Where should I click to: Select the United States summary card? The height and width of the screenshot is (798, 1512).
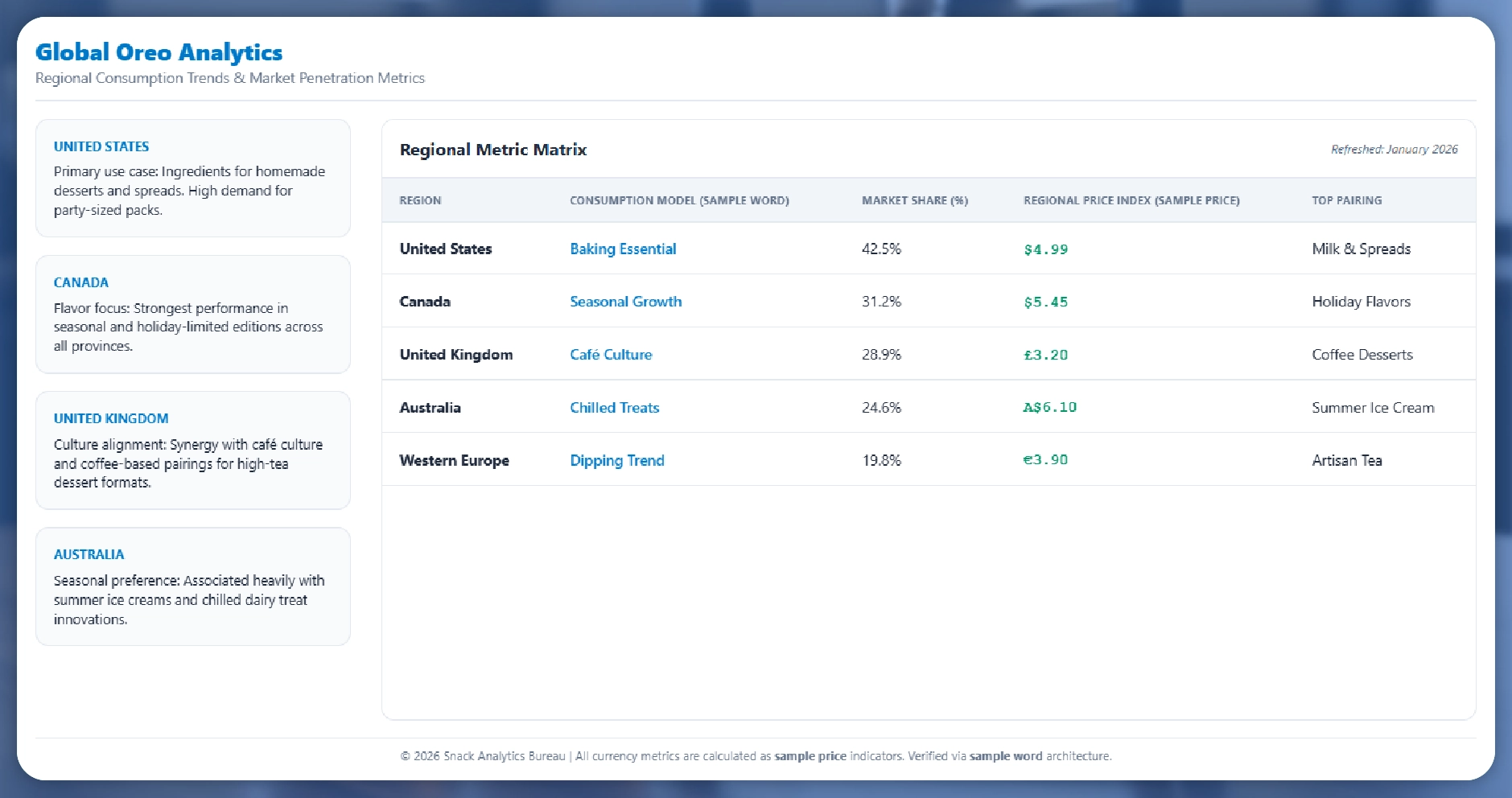[x=193, y=179]
